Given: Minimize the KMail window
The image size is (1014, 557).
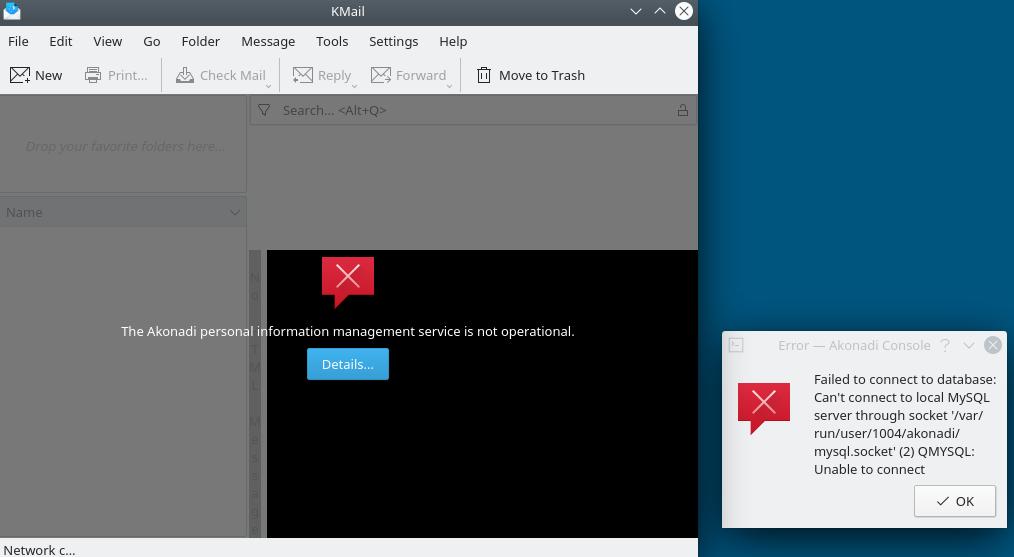Looking at the screenshot, I should (x=636, y=11).
